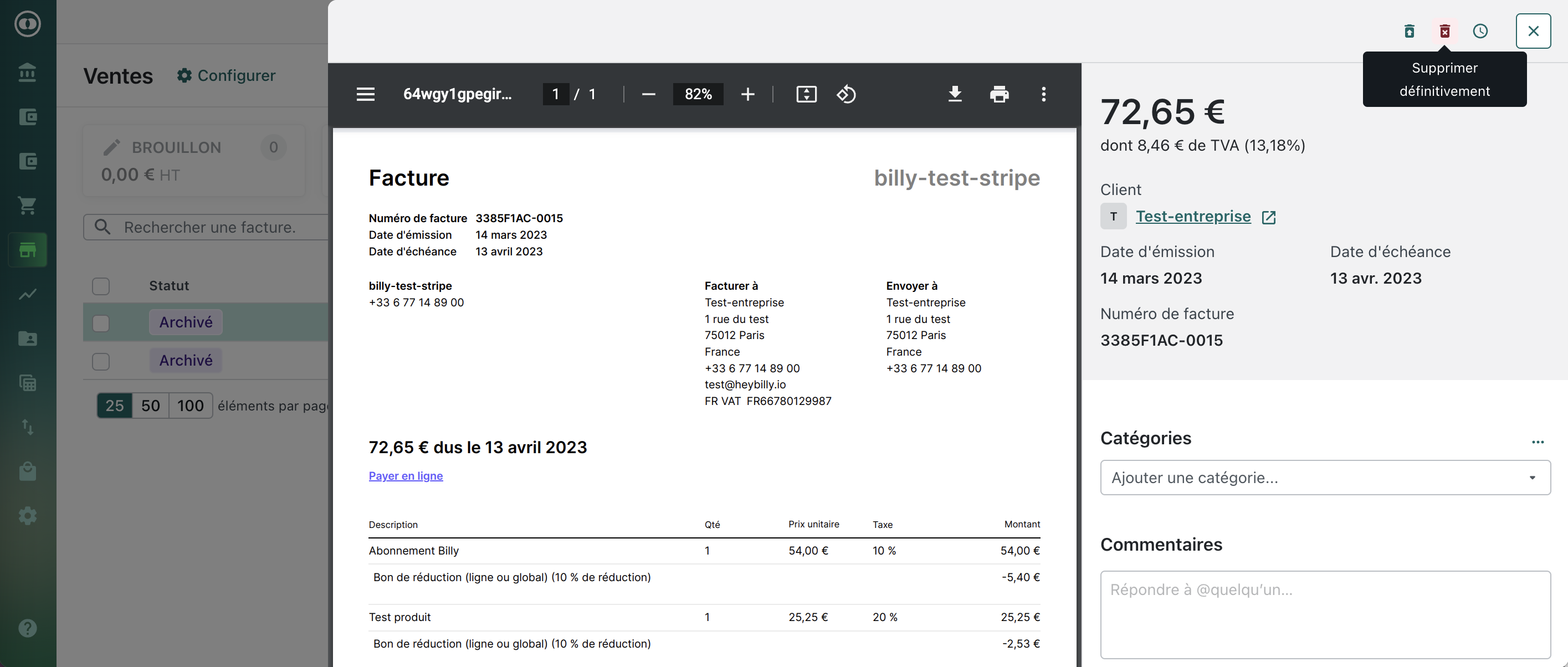1568x667 pixels.
Task: Open the PDF viewer more-options menu
Action: tap(1043, 94)
